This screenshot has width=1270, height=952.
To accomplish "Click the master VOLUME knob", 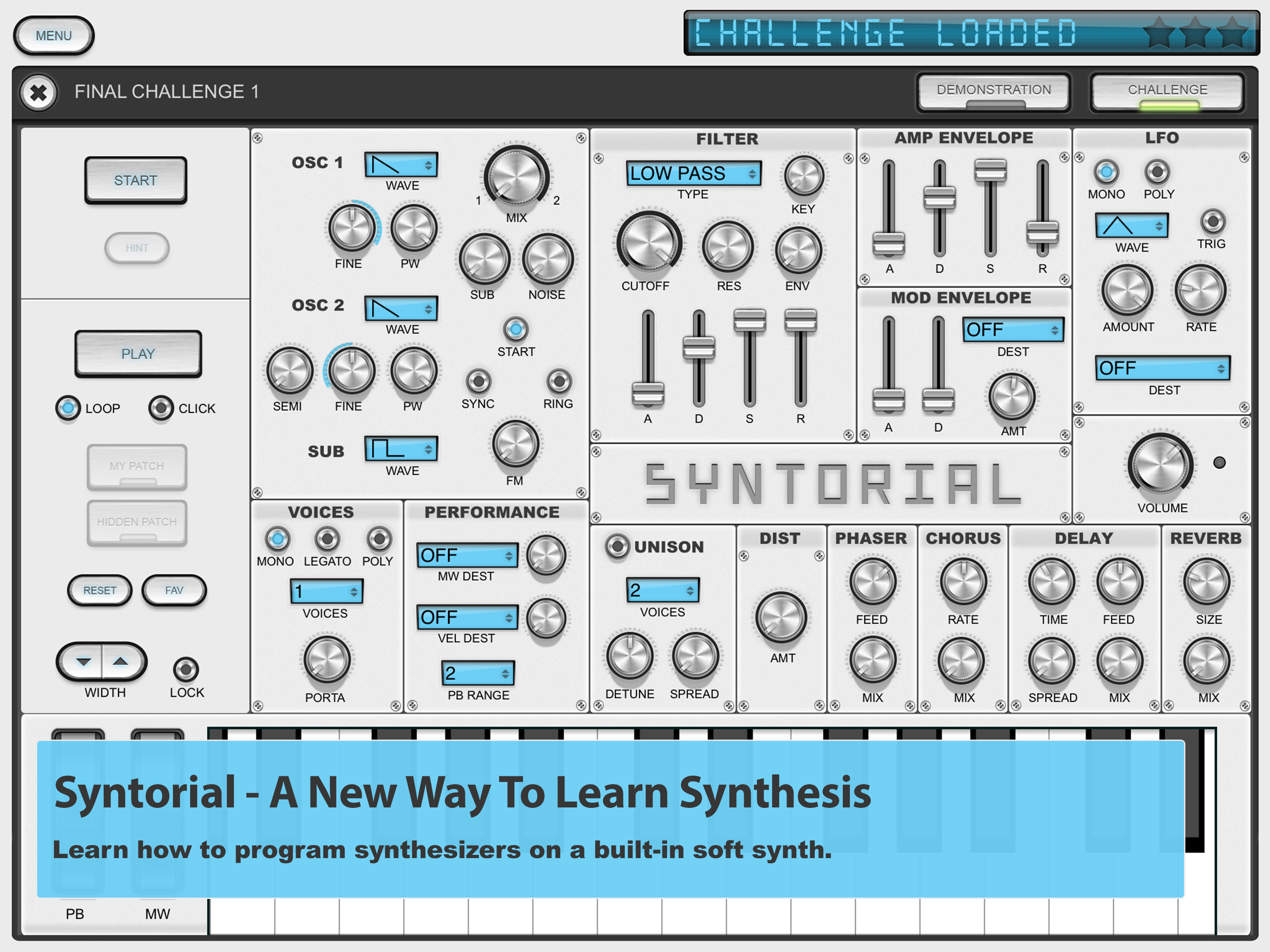I will point(1160,465).
